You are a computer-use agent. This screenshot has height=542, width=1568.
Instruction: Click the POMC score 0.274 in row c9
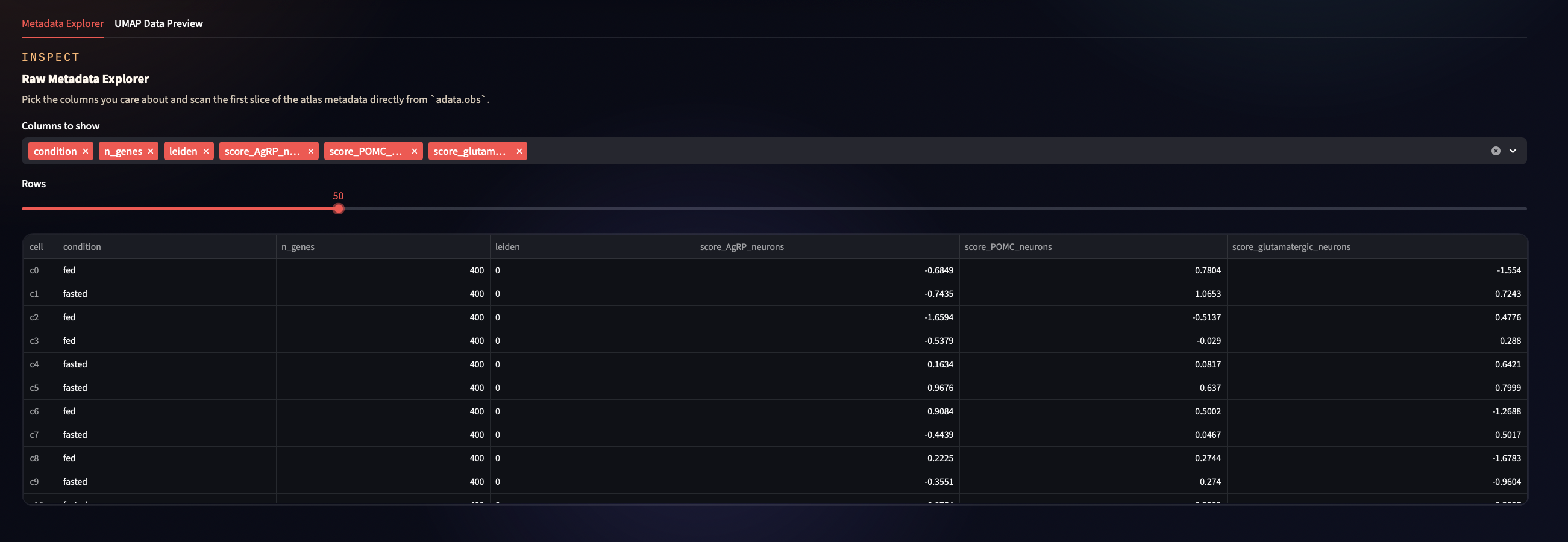point(1093,482)
